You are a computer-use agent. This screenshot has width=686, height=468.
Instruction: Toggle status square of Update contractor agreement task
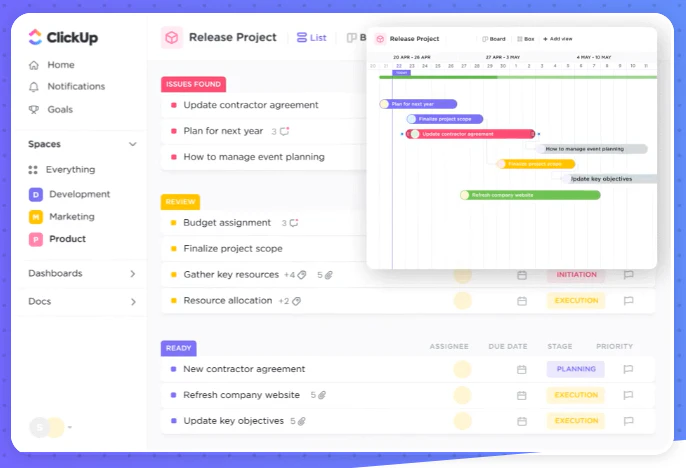click(174, 105)
